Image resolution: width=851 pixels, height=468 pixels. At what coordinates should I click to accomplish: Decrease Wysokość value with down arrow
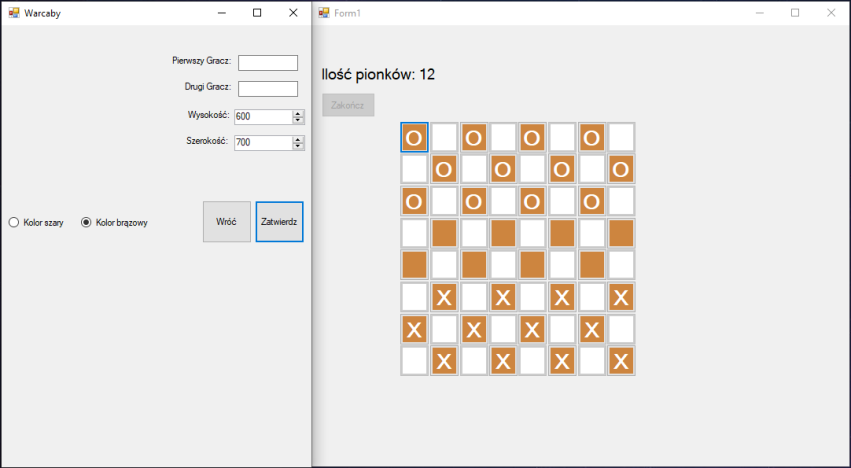[298, 120]
